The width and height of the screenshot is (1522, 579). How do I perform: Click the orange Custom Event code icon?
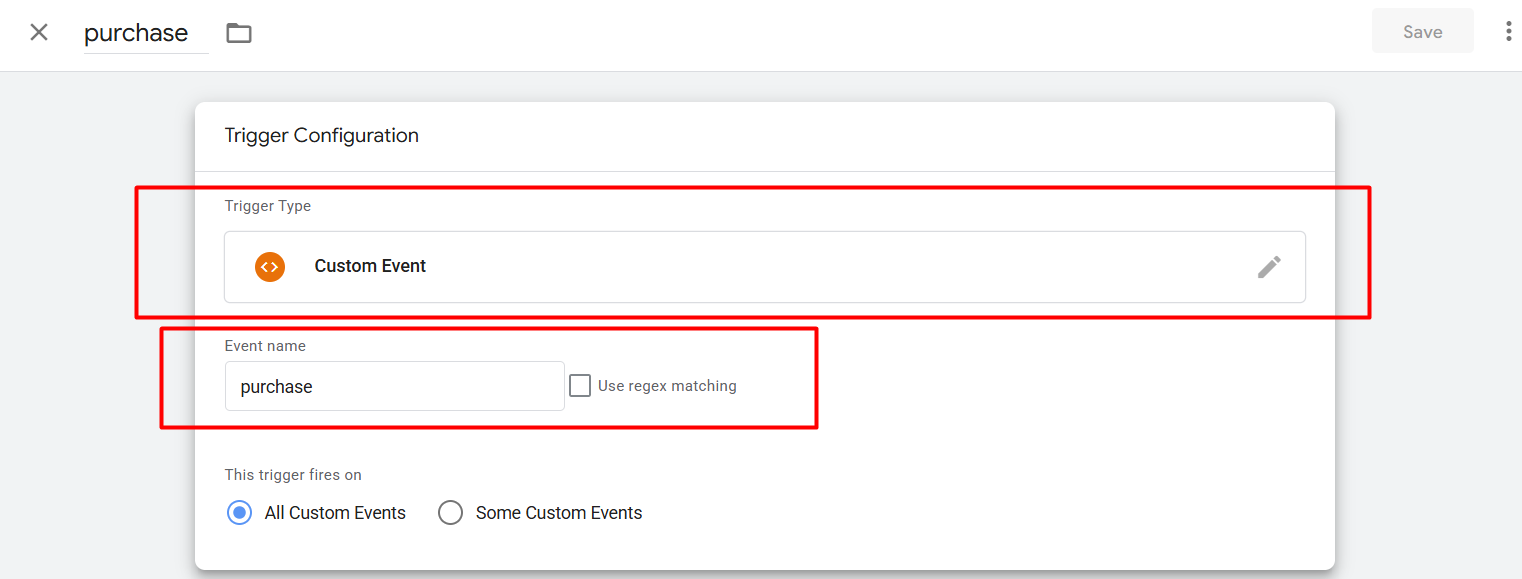[x=270, y=267]
